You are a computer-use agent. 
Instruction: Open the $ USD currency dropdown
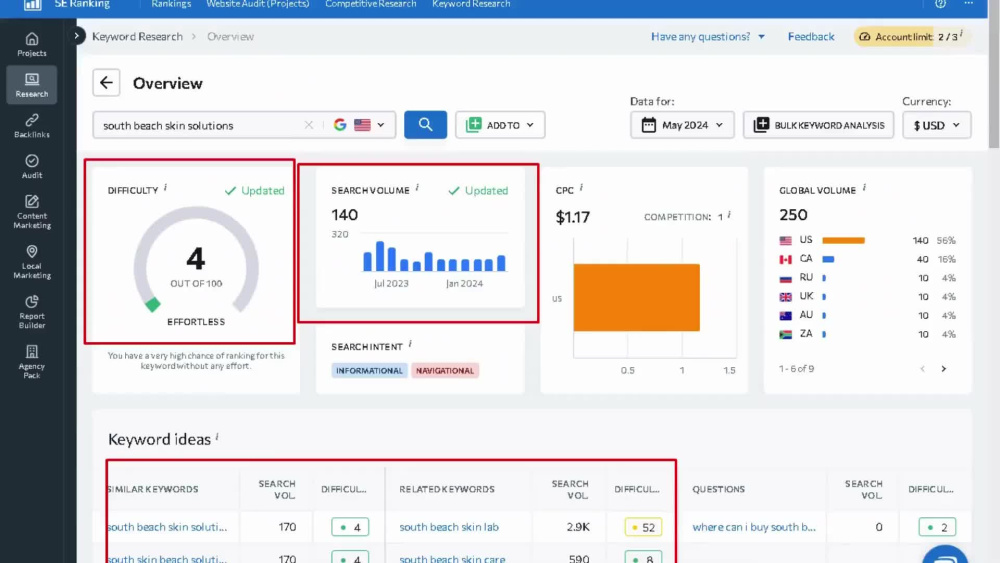(936, 125)
